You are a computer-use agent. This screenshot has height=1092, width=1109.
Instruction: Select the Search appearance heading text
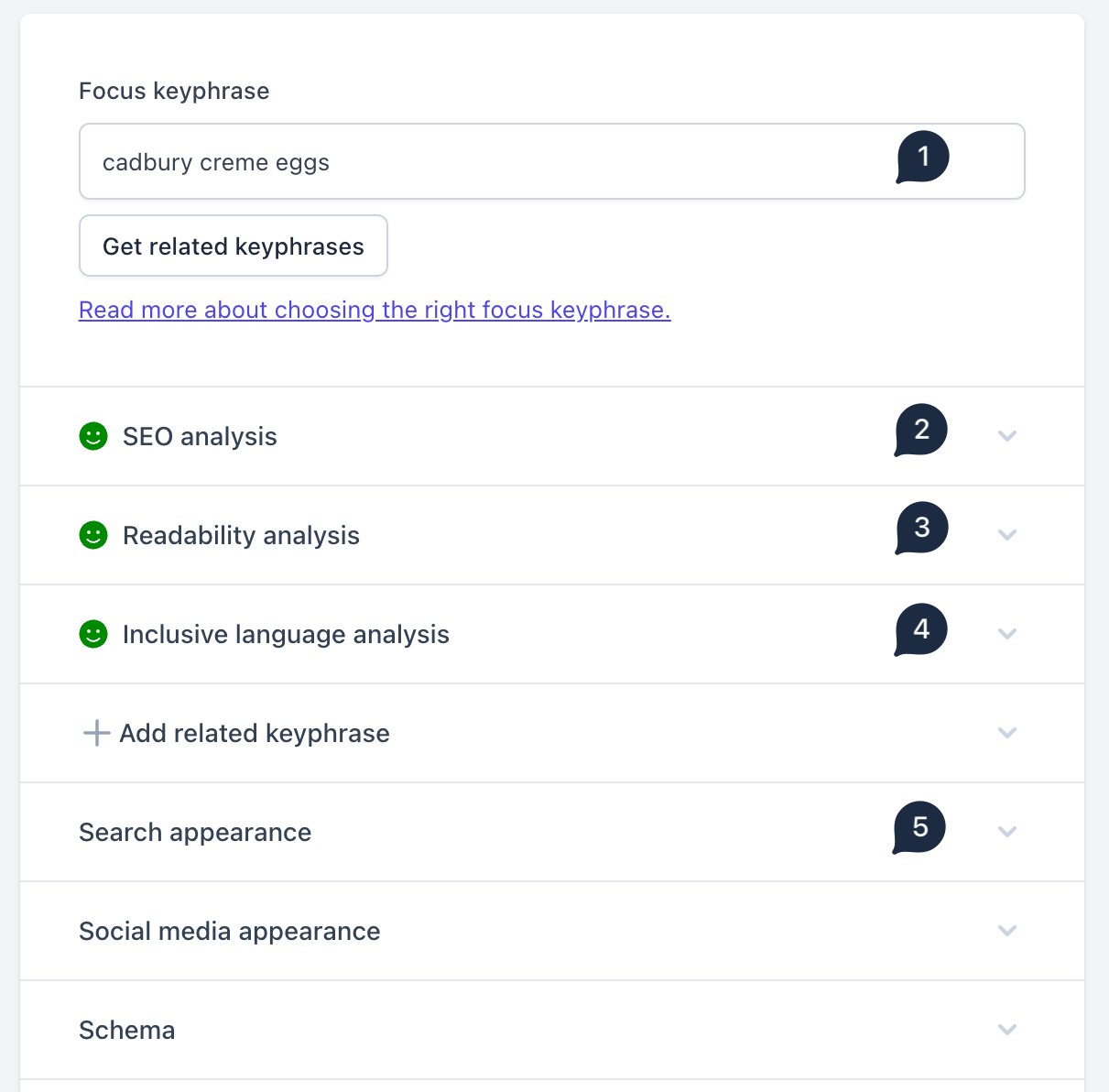[x=194, y=832]
